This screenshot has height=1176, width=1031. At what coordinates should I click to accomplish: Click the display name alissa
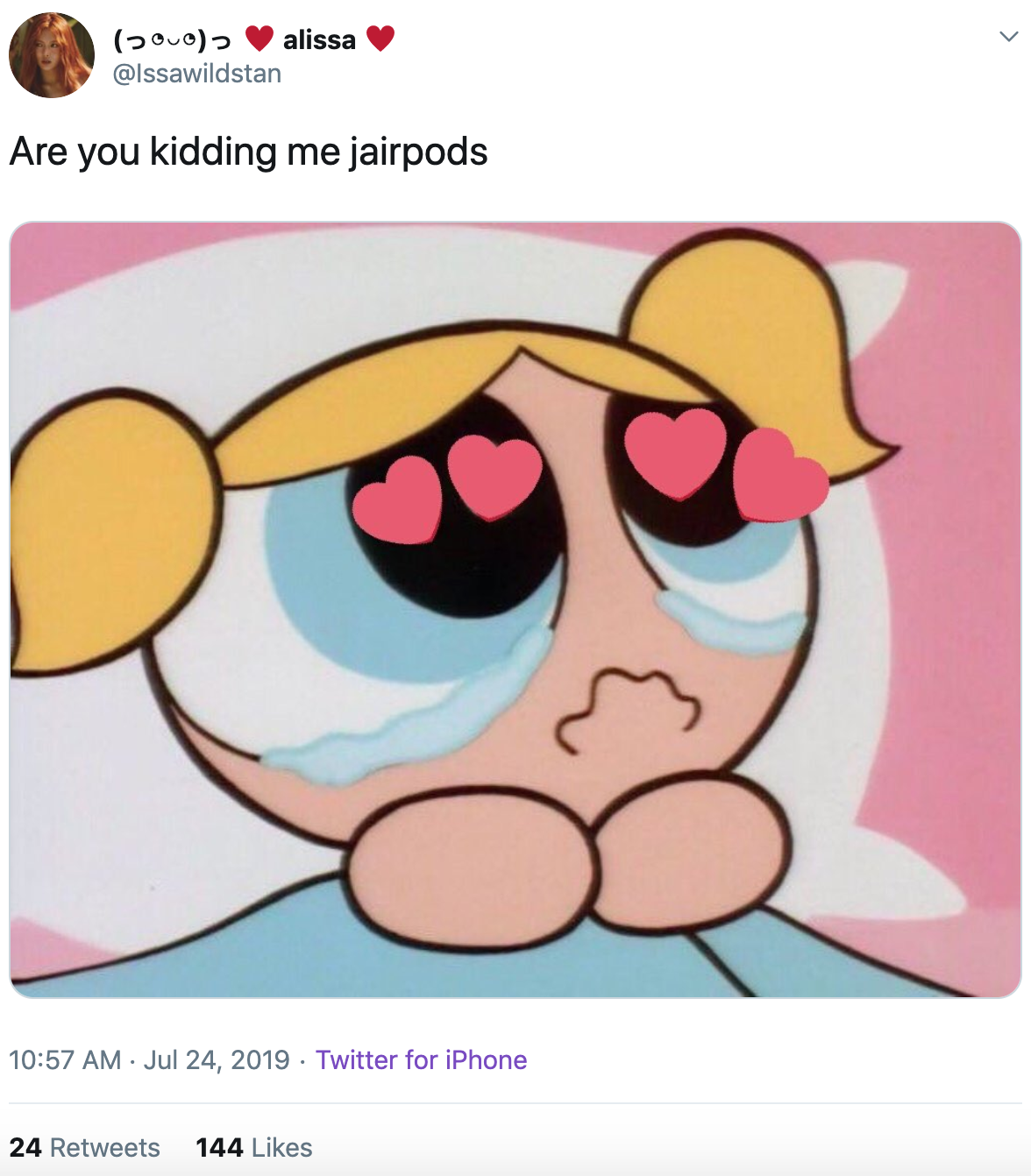pyautogui.click(x=319, y=39)
